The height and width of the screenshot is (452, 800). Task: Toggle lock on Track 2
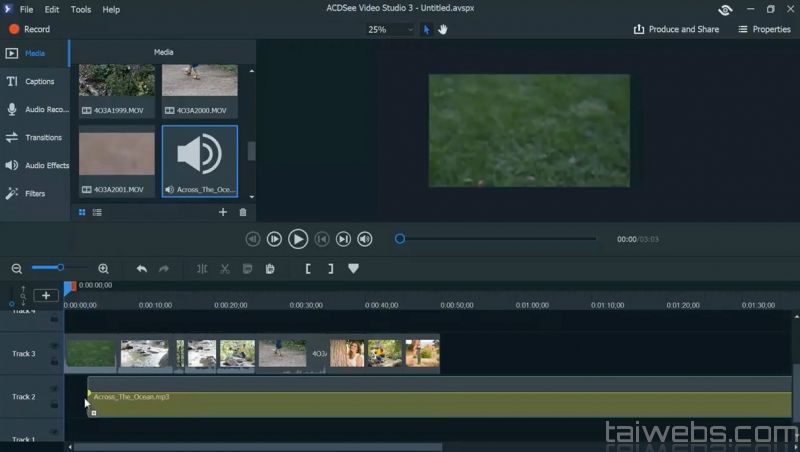(x=54, y=404)
